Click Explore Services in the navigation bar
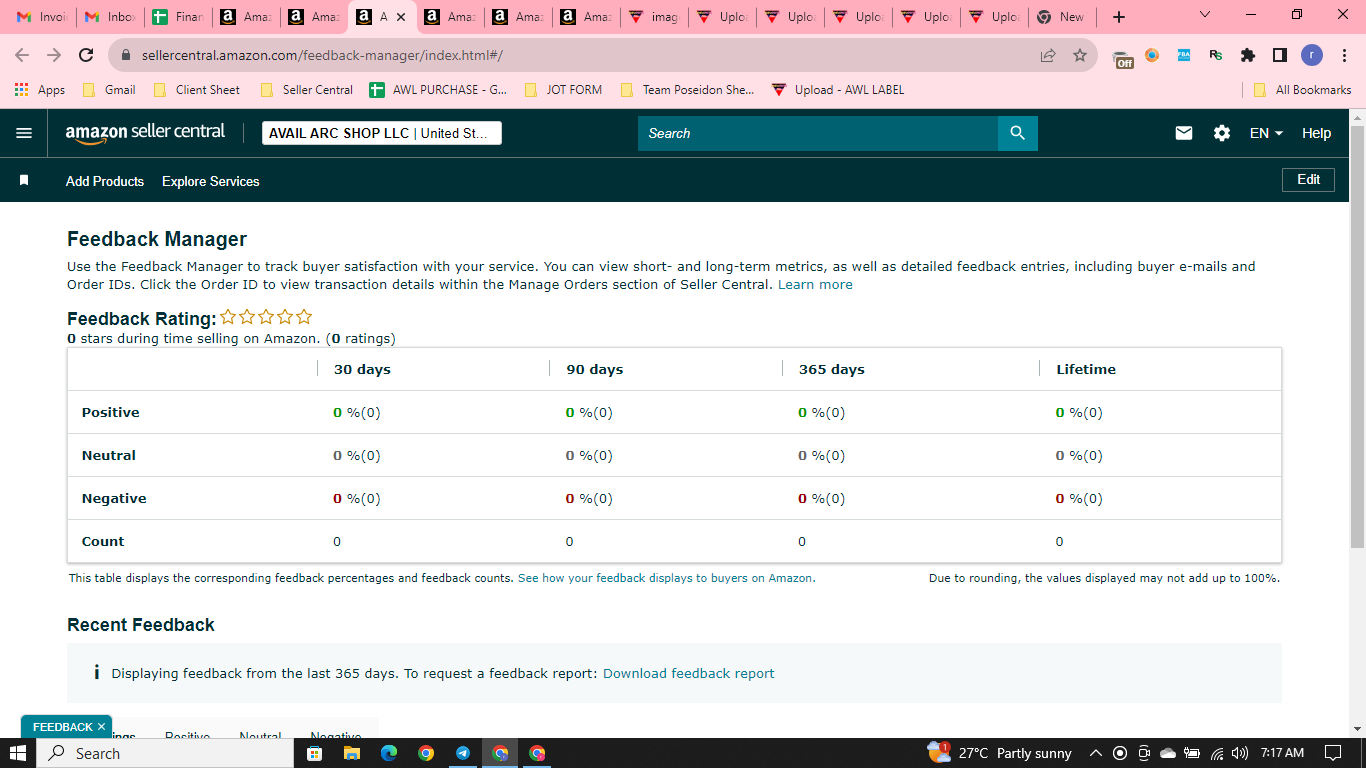Screen dimensions: 1366x768 click(x=211, y=181)
